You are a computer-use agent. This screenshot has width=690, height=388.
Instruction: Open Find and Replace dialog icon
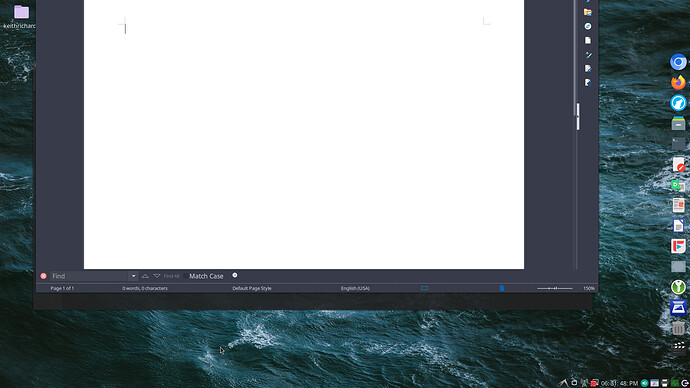click(x=235, y=275)
